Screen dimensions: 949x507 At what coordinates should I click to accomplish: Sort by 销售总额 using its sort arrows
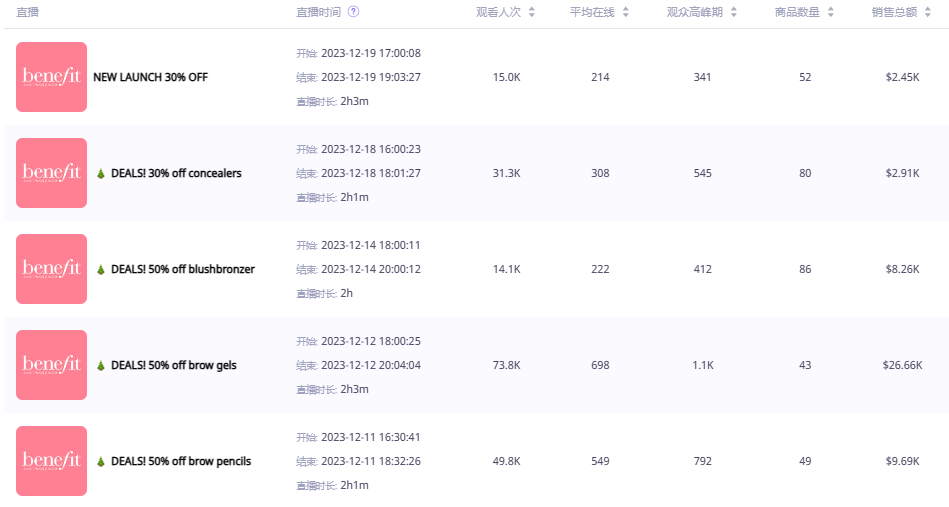tap(927, 12)
